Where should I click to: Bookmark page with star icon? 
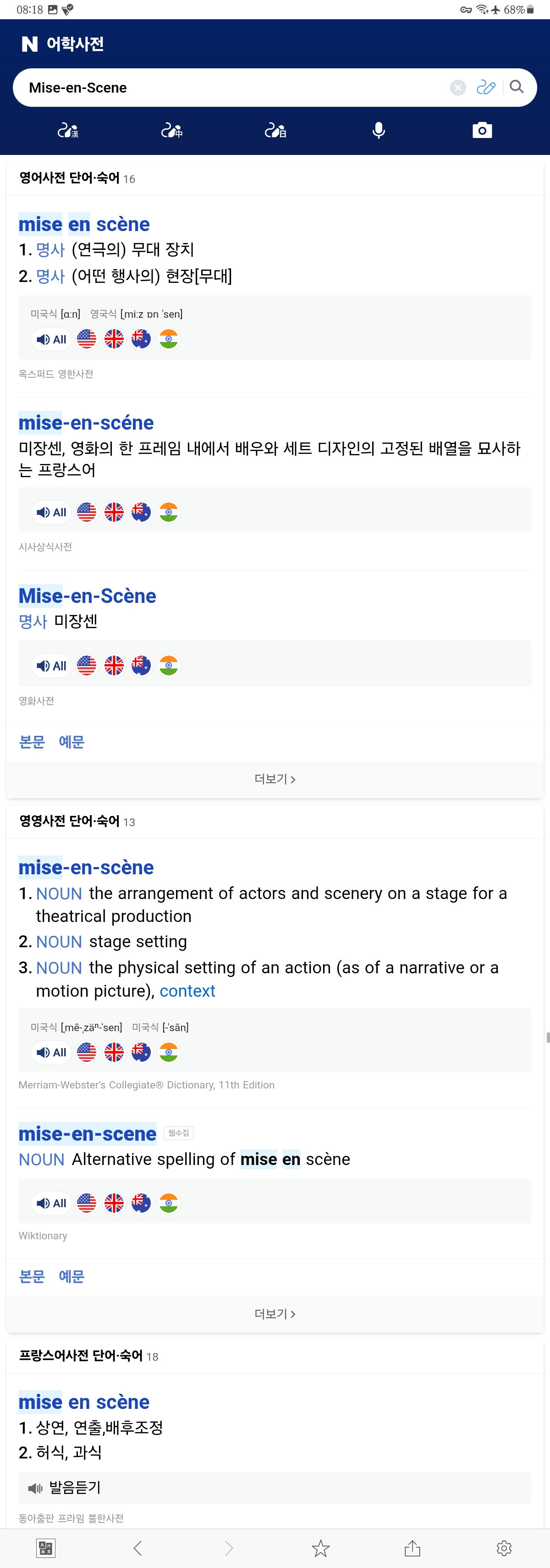click(321, 1548)
